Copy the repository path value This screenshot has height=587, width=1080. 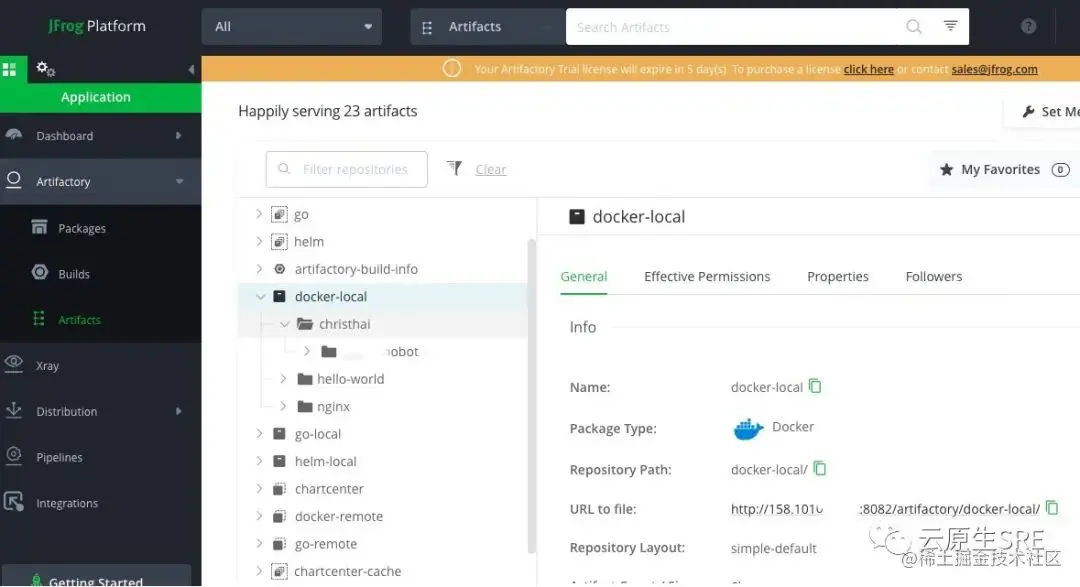click(820, 468)
